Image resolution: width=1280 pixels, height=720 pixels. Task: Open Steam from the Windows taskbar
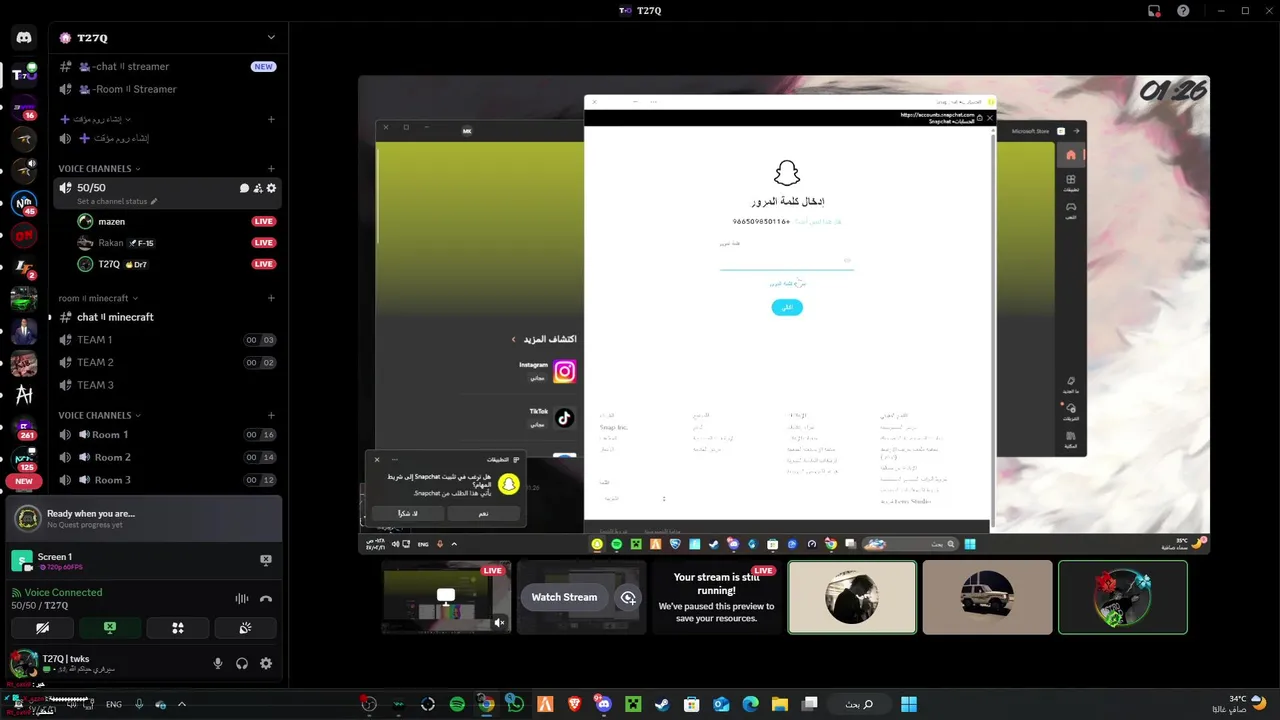661,704
